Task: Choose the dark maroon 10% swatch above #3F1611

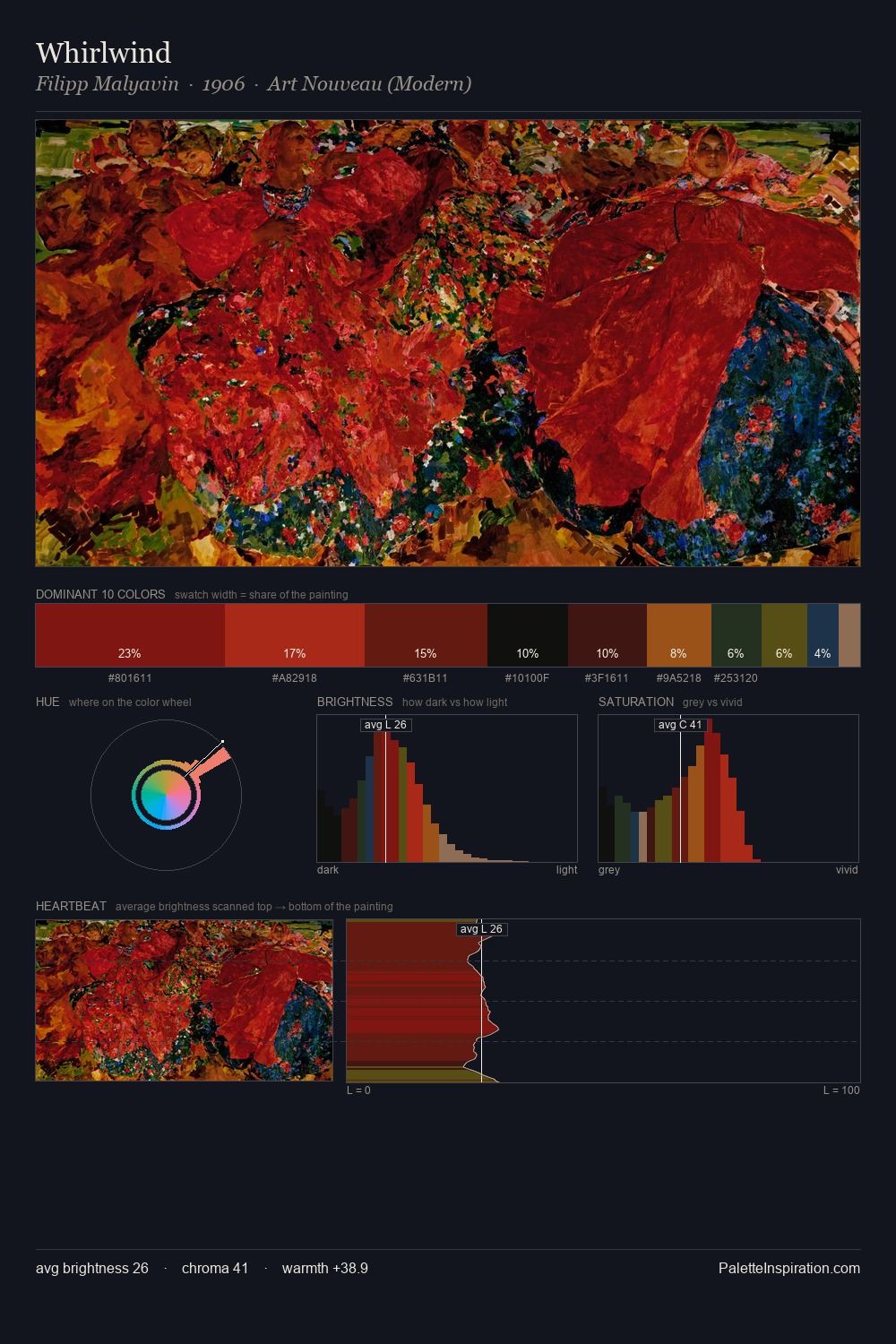Action: point(607,635)
